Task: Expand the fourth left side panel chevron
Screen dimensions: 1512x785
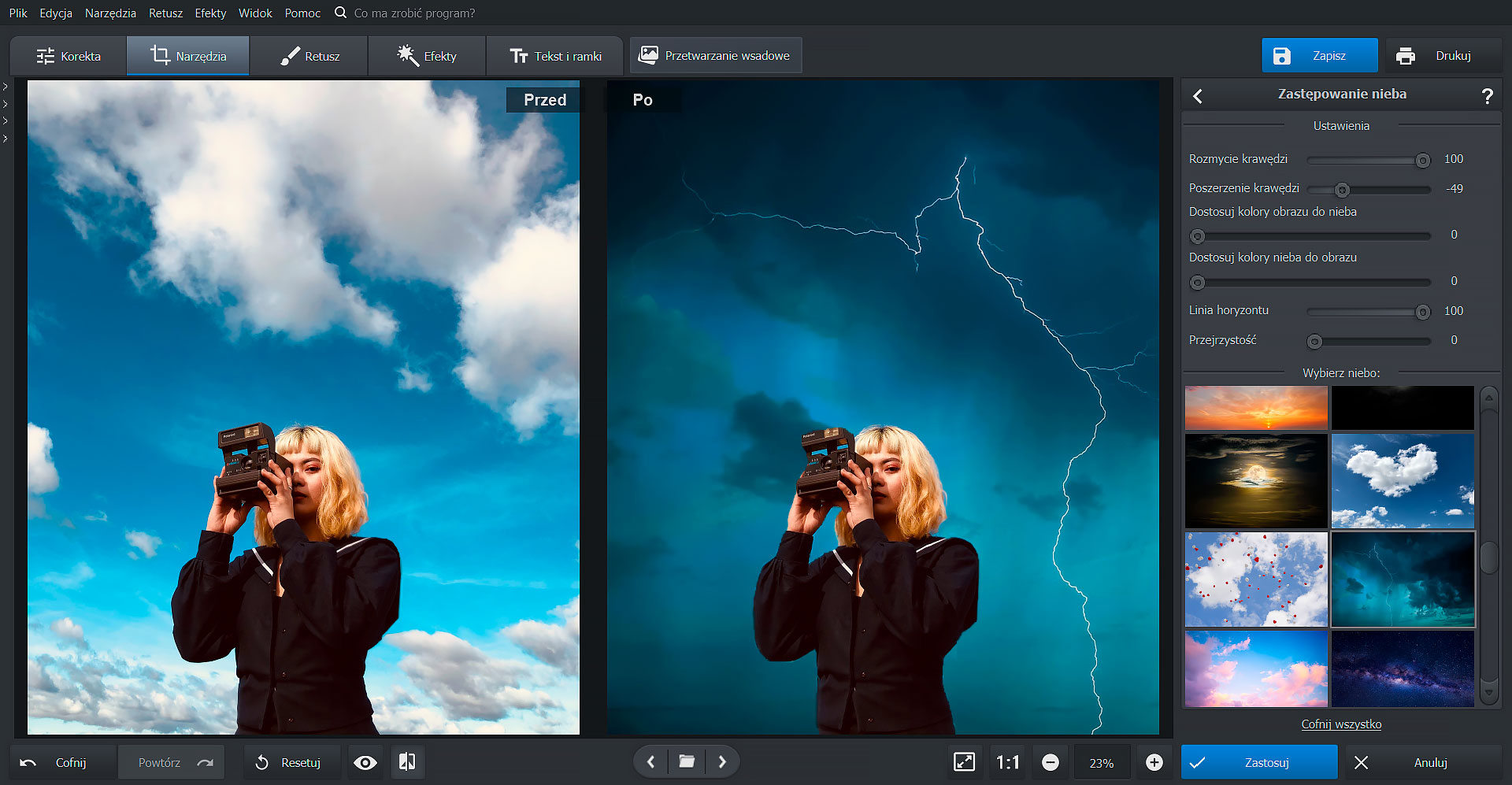Action: point(6,138)
